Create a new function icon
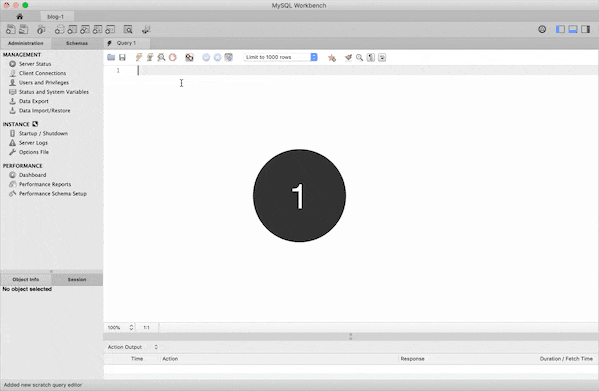This screenshot has width=599, height=391. click(x=110, y=29)
